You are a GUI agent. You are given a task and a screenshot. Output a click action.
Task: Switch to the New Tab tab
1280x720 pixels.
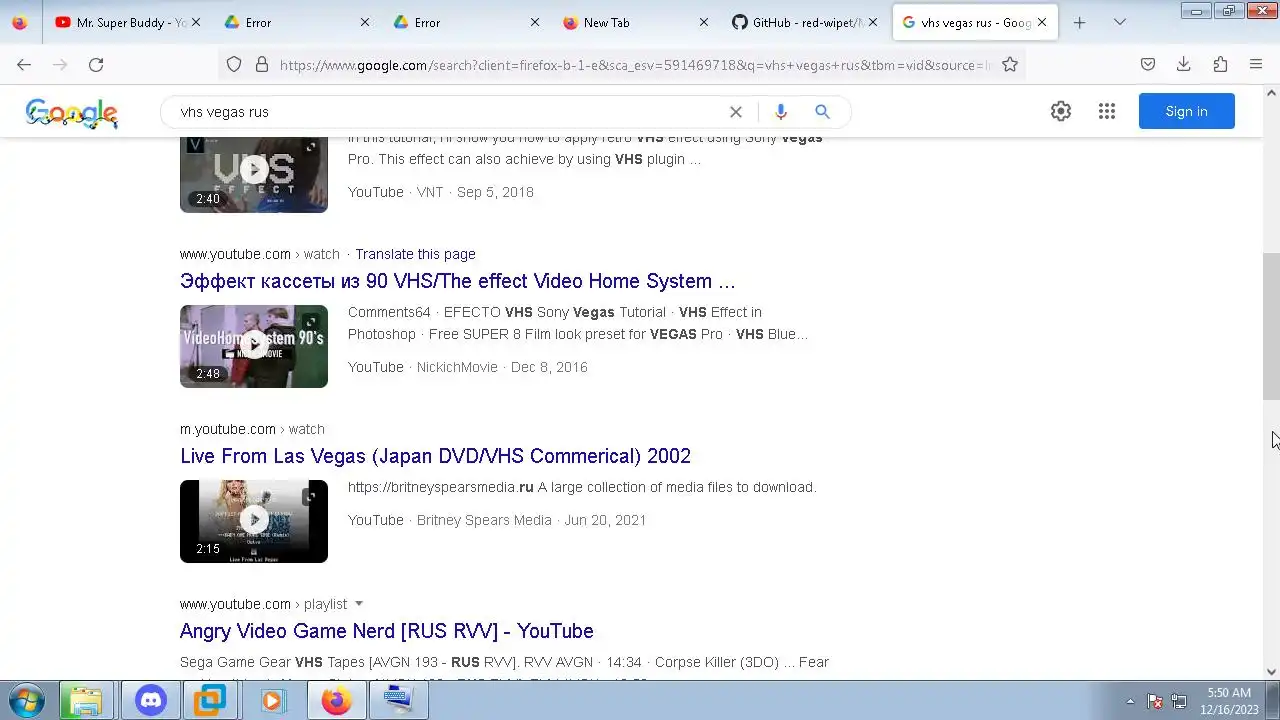coord(636,22)
